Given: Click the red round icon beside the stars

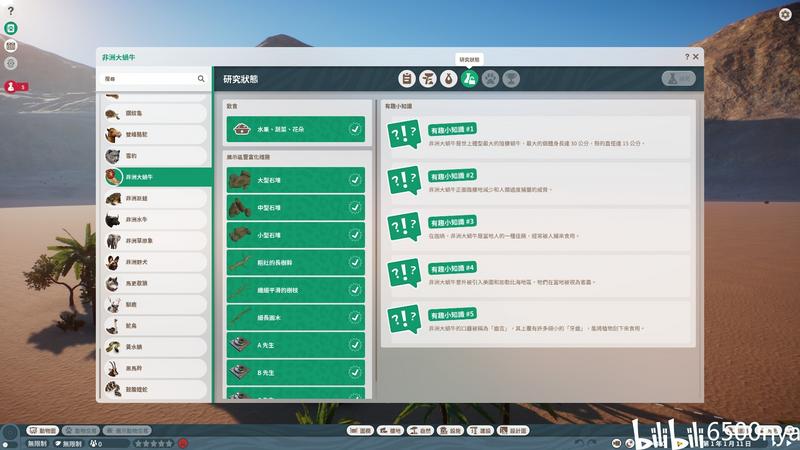Looking at the screenshot, I should coord(183,444).
